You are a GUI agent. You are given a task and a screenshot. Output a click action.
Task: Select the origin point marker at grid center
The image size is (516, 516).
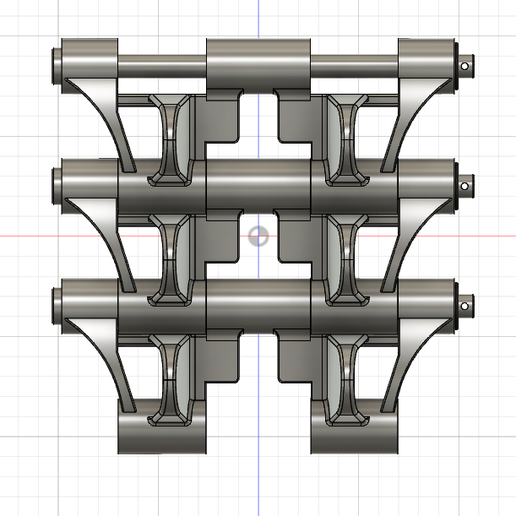tap(258, 236)
